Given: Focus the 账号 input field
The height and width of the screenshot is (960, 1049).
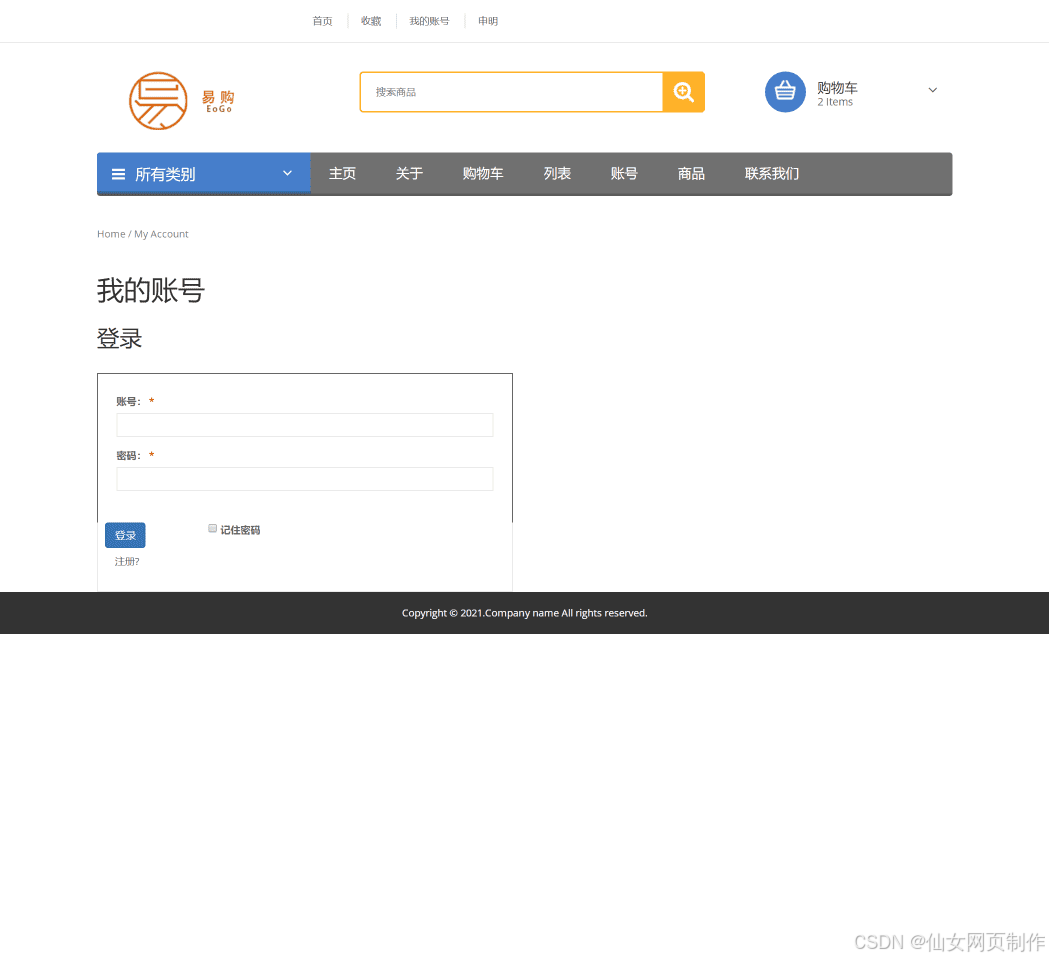Looking at the screenshot, I should tap(304, 425).
